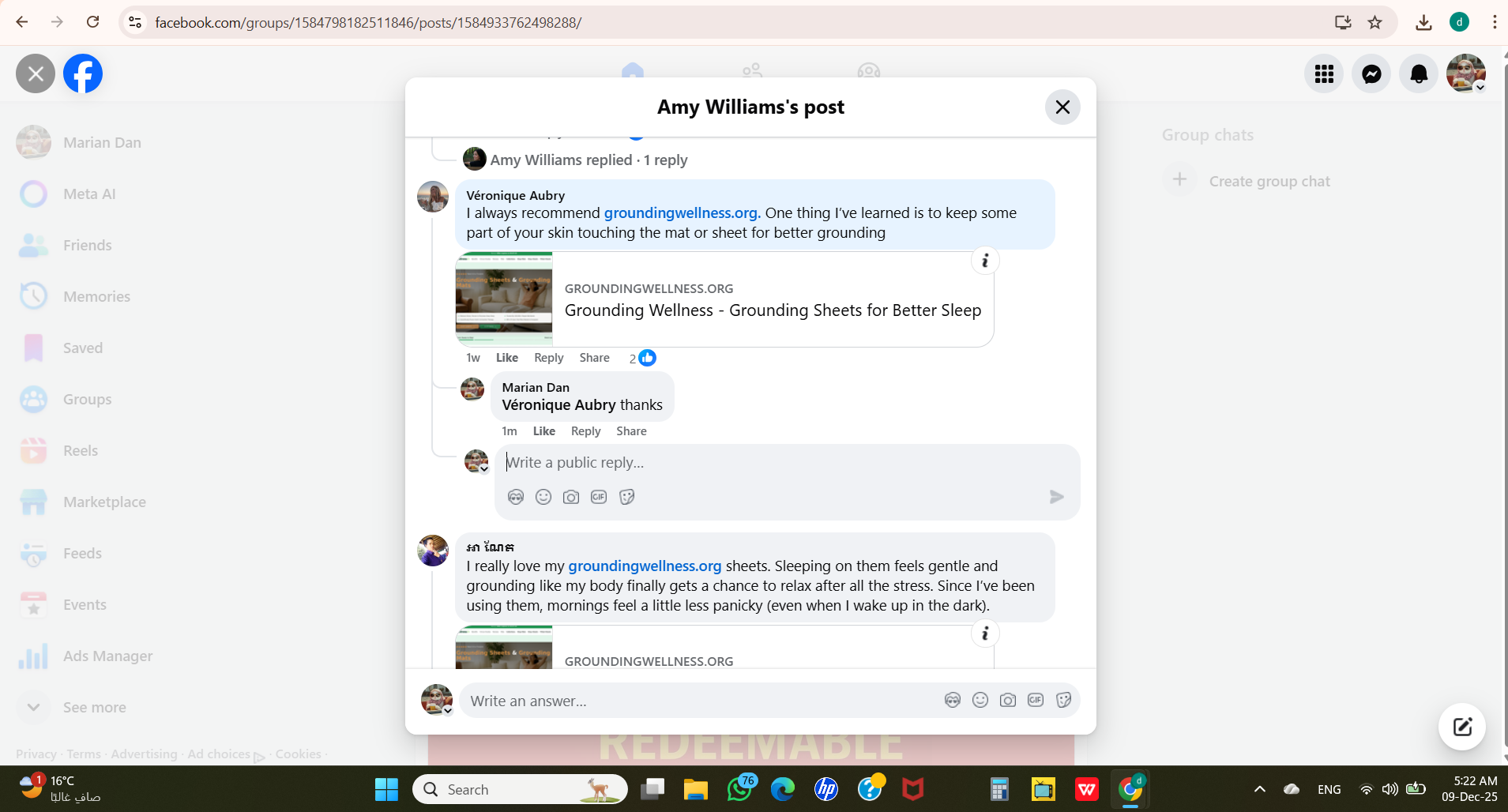Click the send arrow in reply box
1508x812 pixels.
tap(1057, 497)
